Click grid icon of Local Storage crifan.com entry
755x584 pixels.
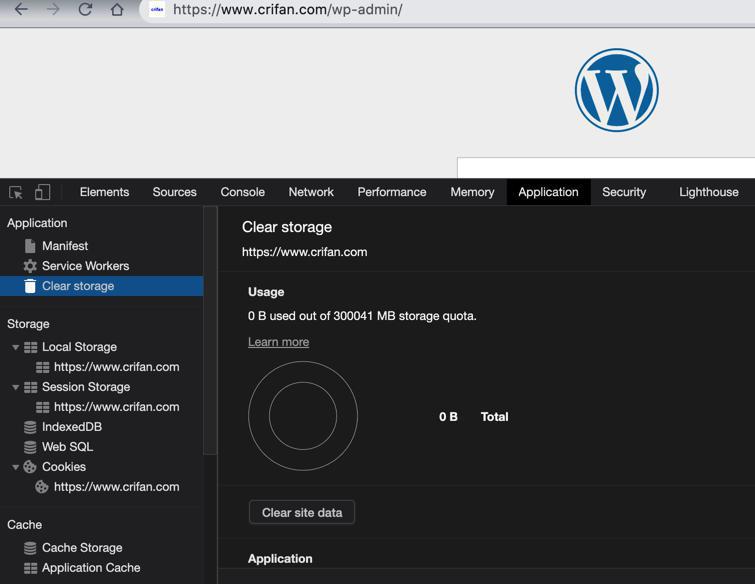tap(42, 367)
